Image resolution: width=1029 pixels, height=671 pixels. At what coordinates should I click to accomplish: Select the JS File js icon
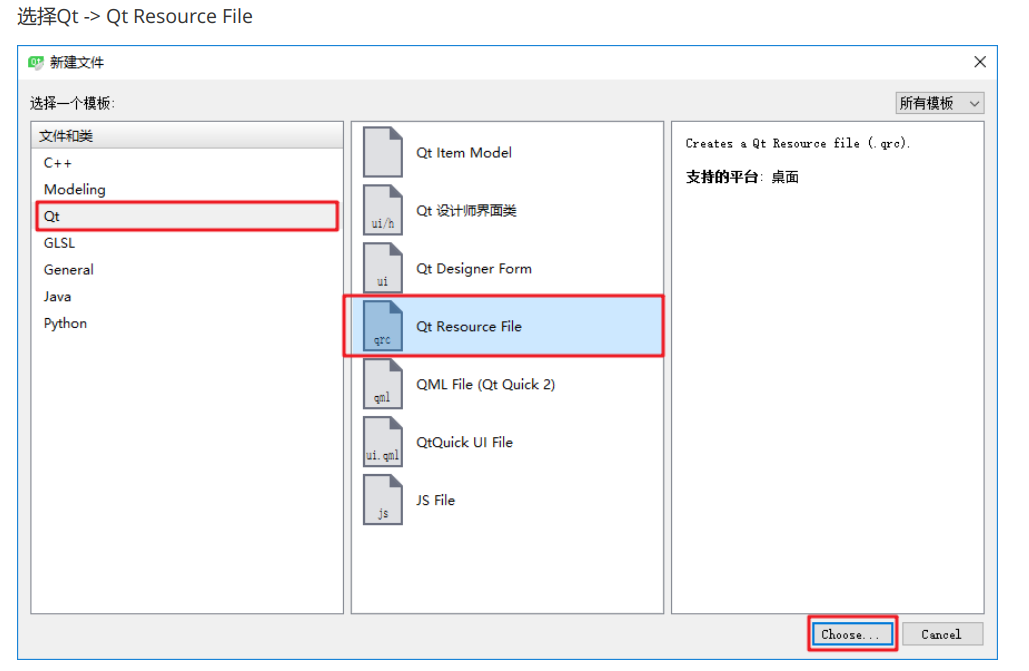(x=382, y=500)
